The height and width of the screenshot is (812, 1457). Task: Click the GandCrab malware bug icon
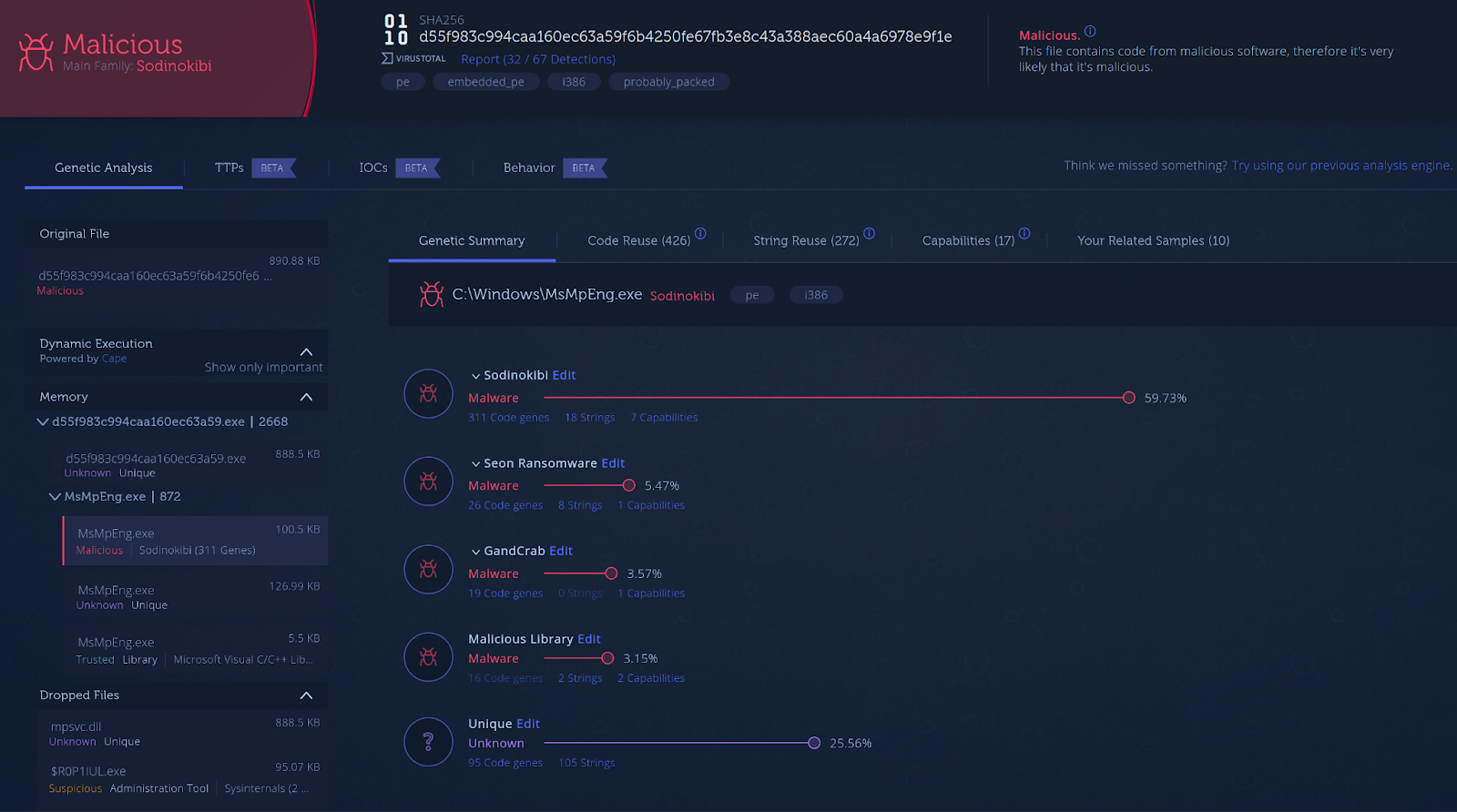click(x=428, y=569)
